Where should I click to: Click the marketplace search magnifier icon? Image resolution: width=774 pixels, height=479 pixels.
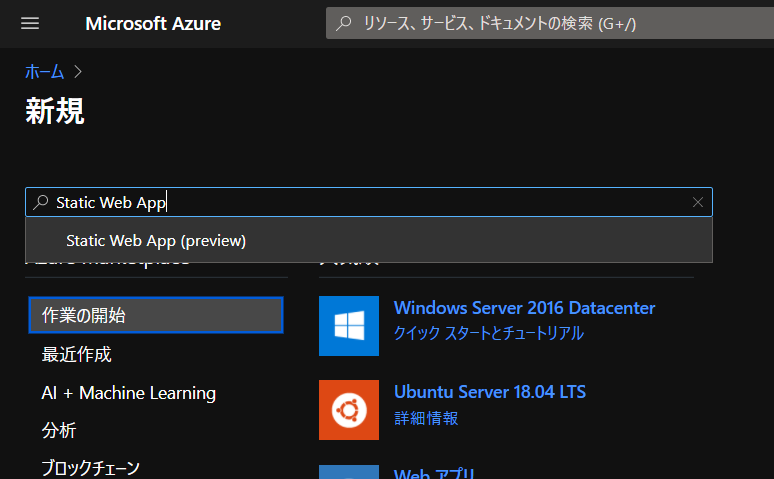click(41, 202)
